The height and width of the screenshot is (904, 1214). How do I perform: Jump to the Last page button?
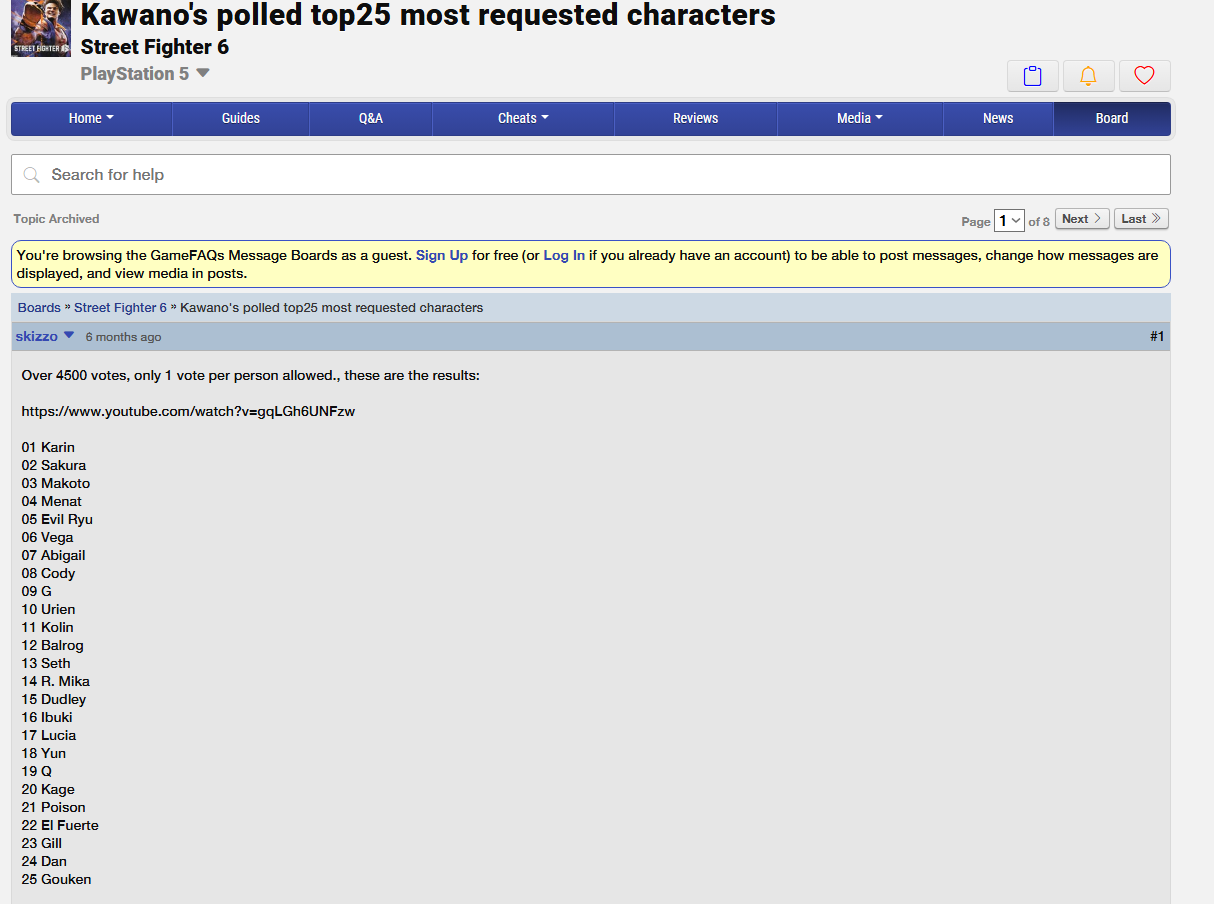pos(1141,219)
